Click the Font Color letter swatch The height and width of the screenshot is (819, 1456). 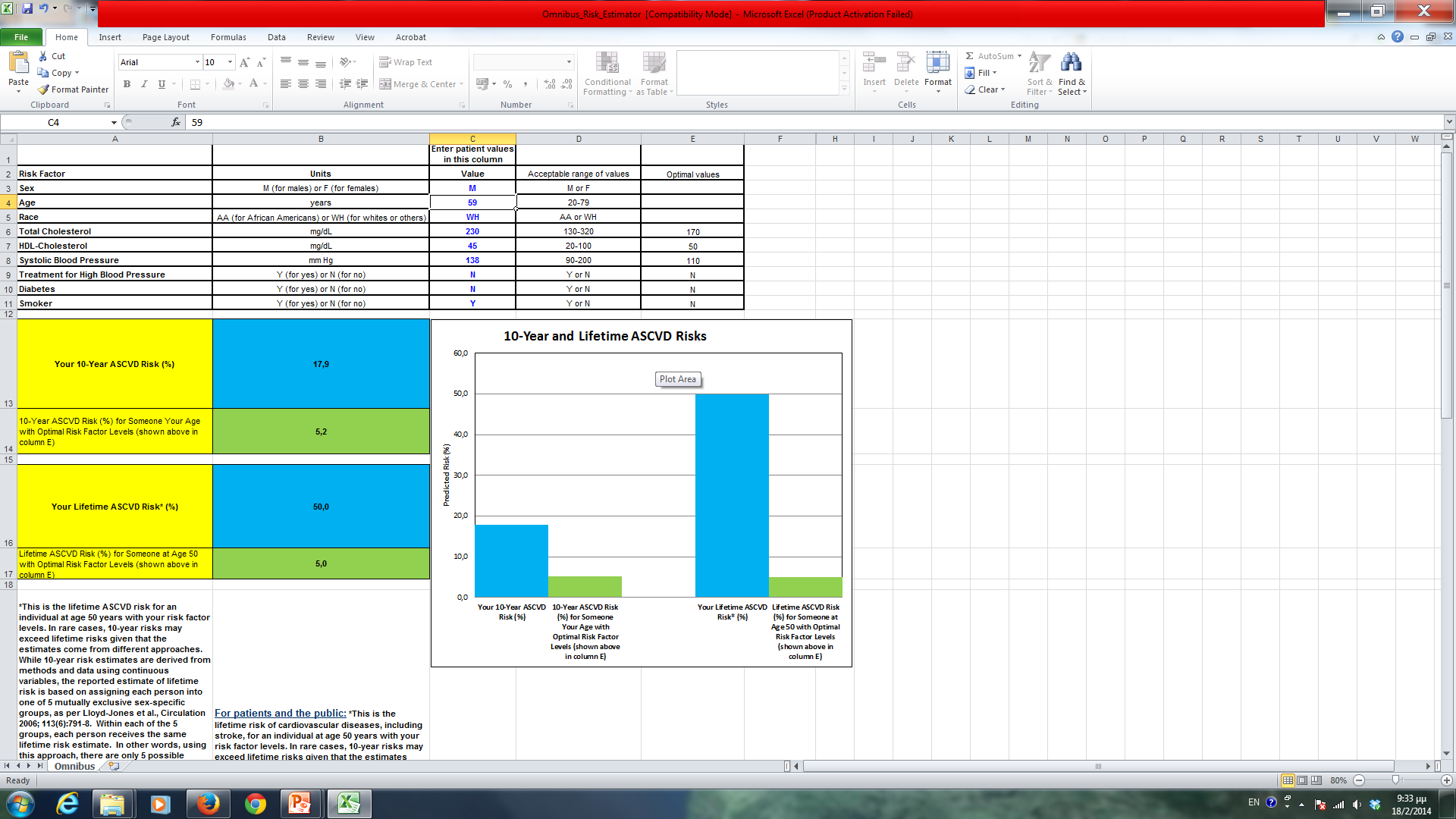(254, 84)
